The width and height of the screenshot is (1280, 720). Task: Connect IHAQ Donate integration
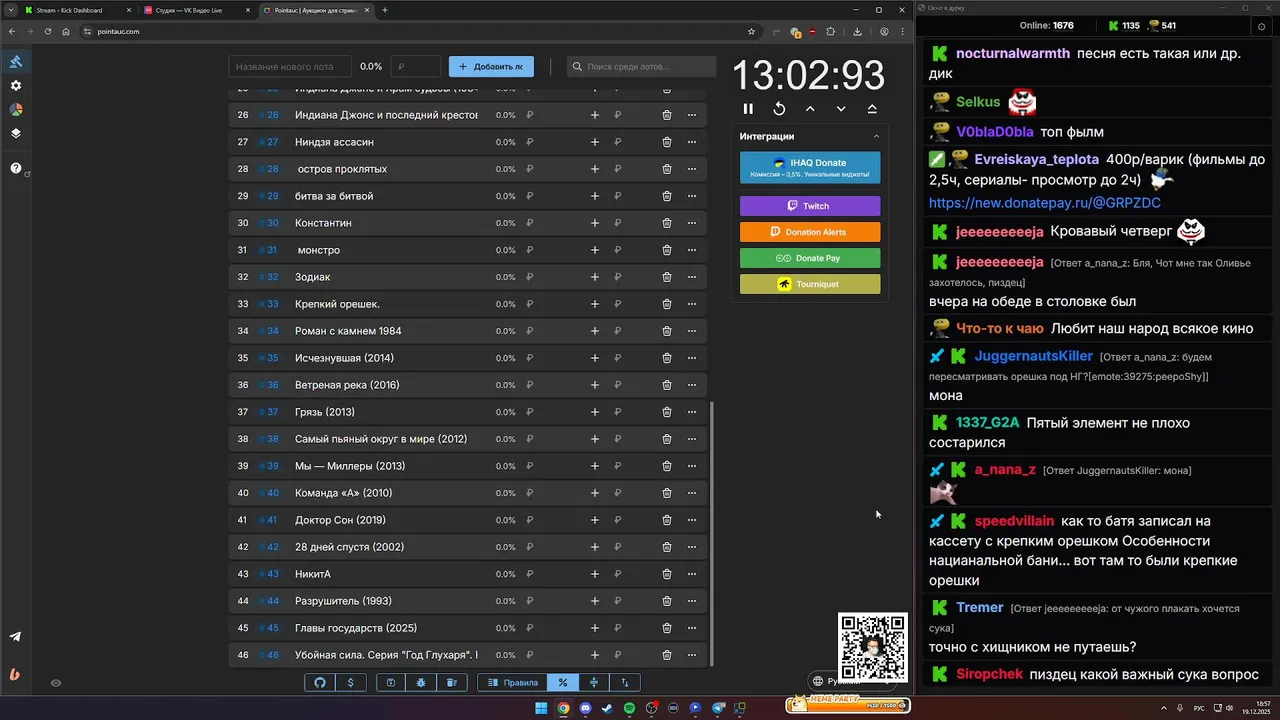point(810,167)
